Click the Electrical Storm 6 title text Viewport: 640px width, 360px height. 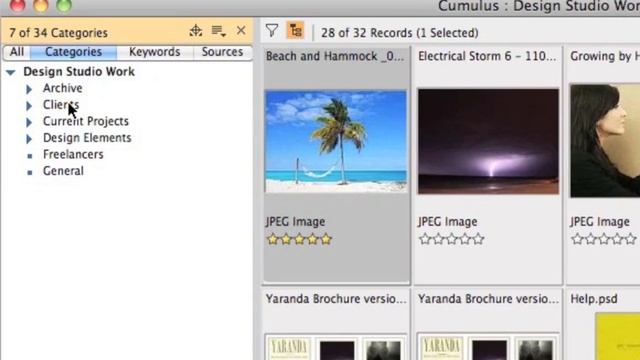point(487,56)
